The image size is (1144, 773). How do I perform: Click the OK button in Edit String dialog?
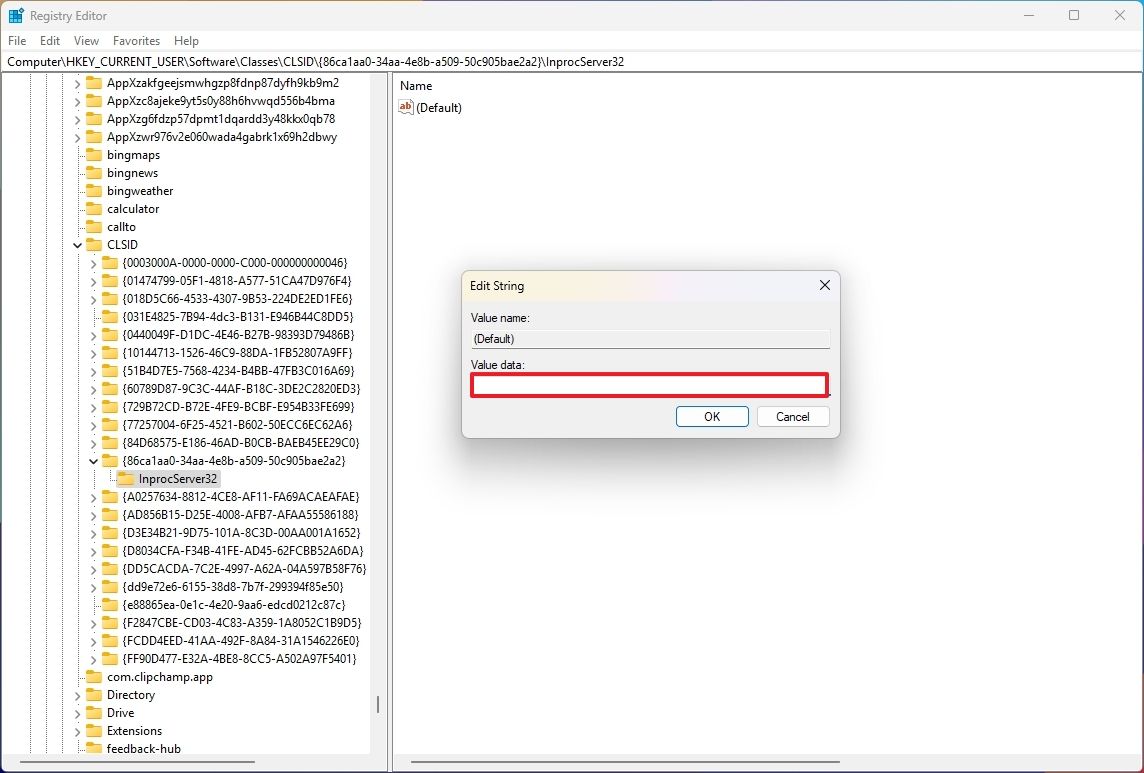(712, 416)
